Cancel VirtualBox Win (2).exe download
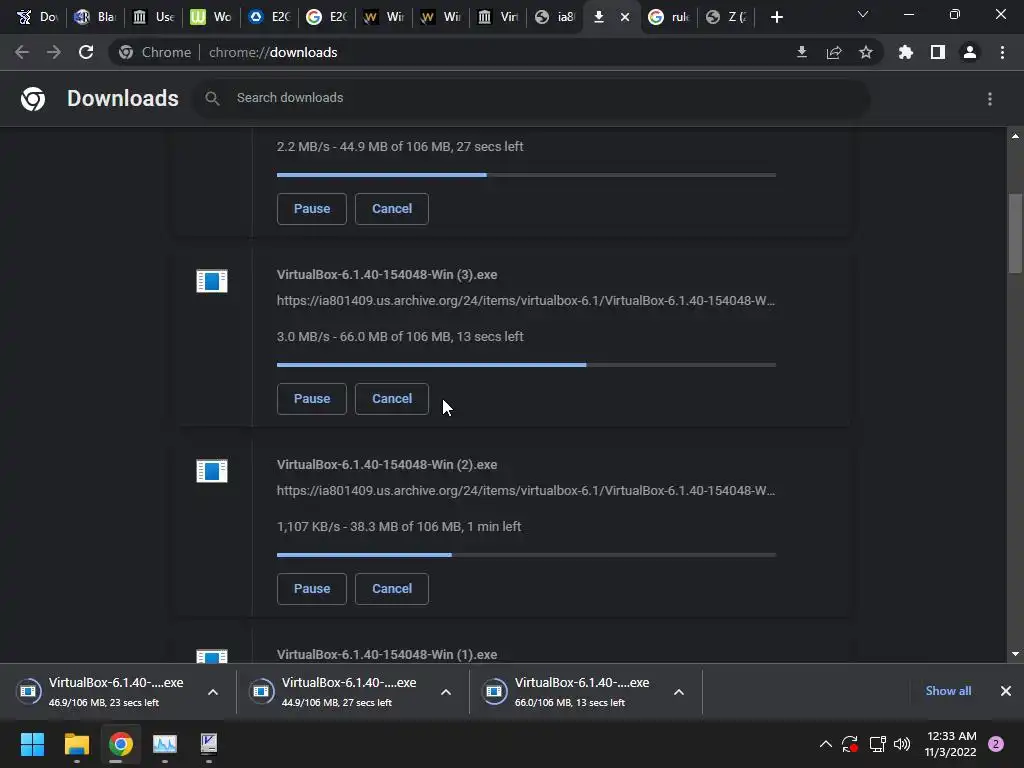Screen dimensions: 1024x768 pyautogui.click(x=392, y=589)
